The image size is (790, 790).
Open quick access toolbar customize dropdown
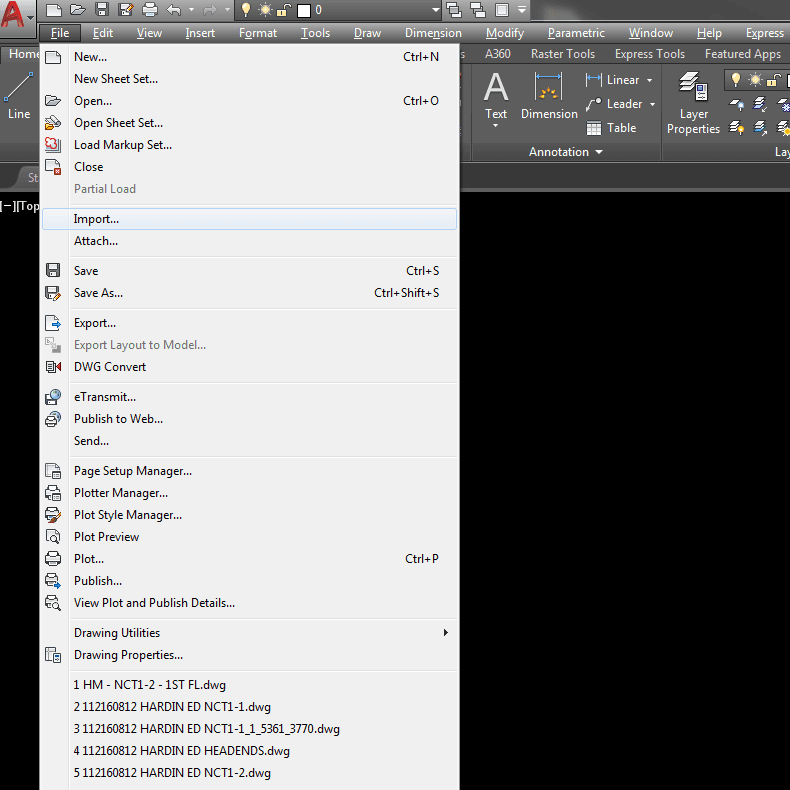pos(522,9)
